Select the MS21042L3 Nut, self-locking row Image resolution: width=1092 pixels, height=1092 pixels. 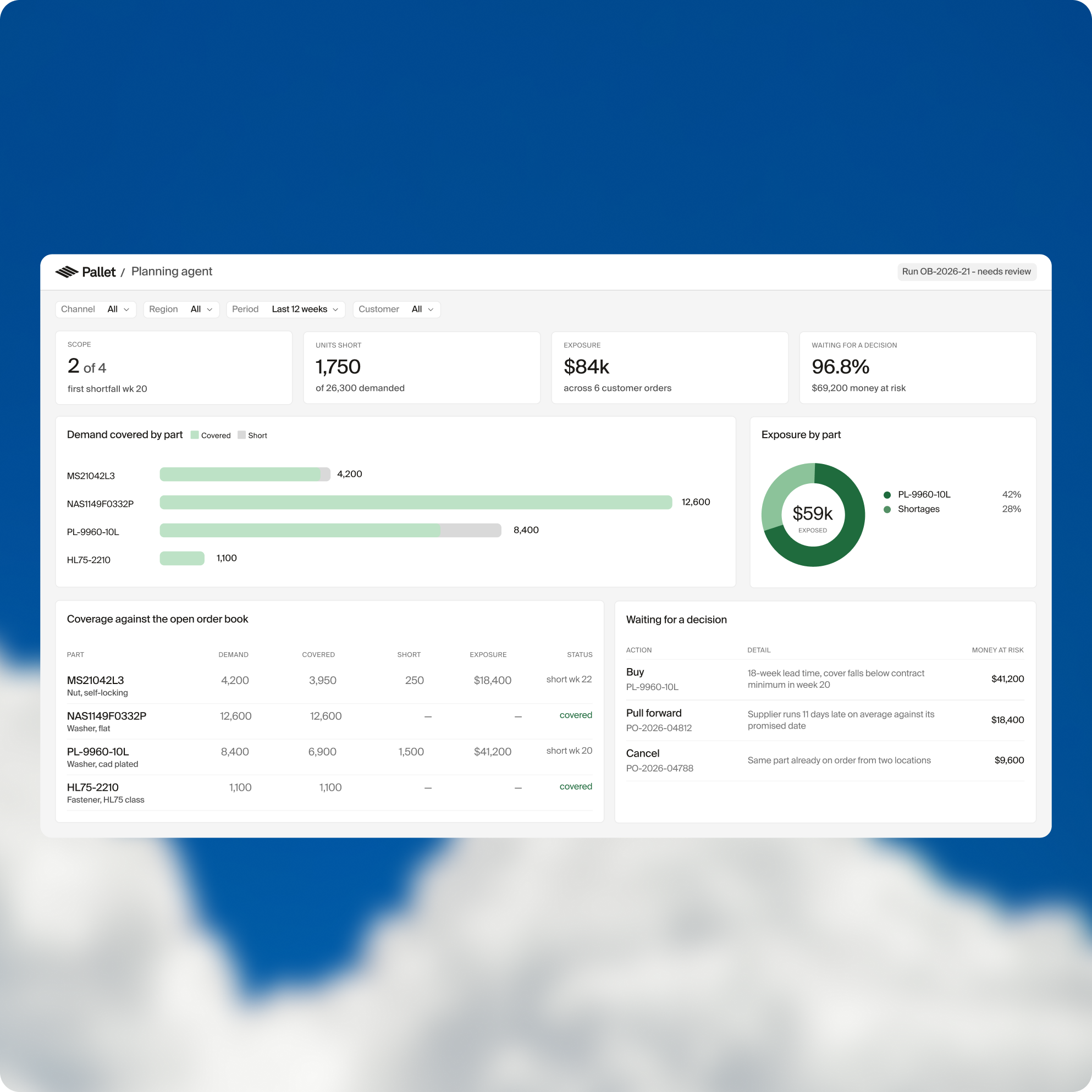[x=329, y=686]
